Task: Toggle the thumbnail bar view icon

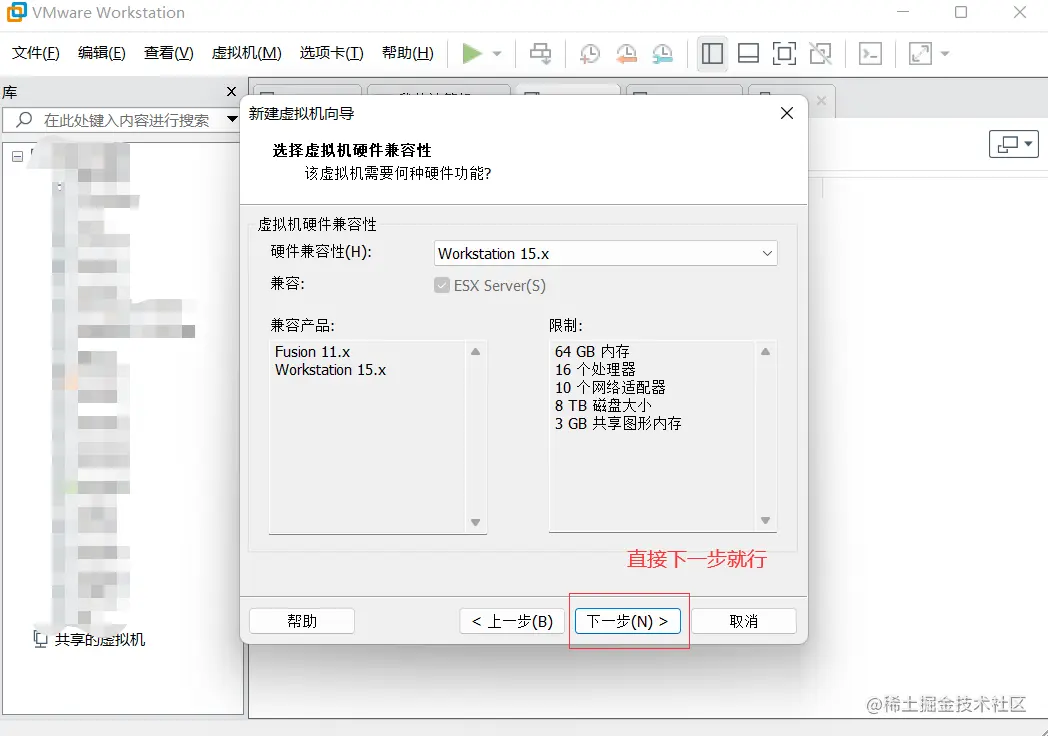Action: coord(748,53)
